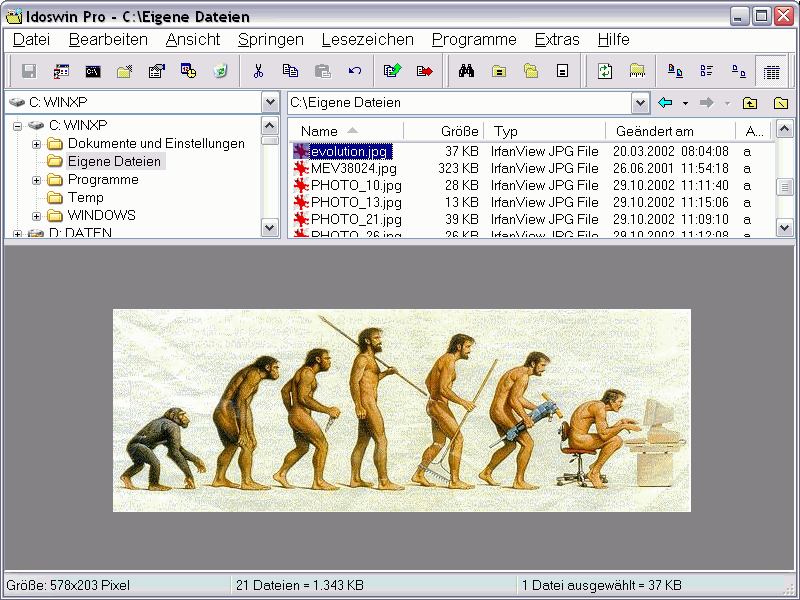Click the copy-to icon with green arrow
Viewport: 800px width, 600px height.
[x=392, y=71]
